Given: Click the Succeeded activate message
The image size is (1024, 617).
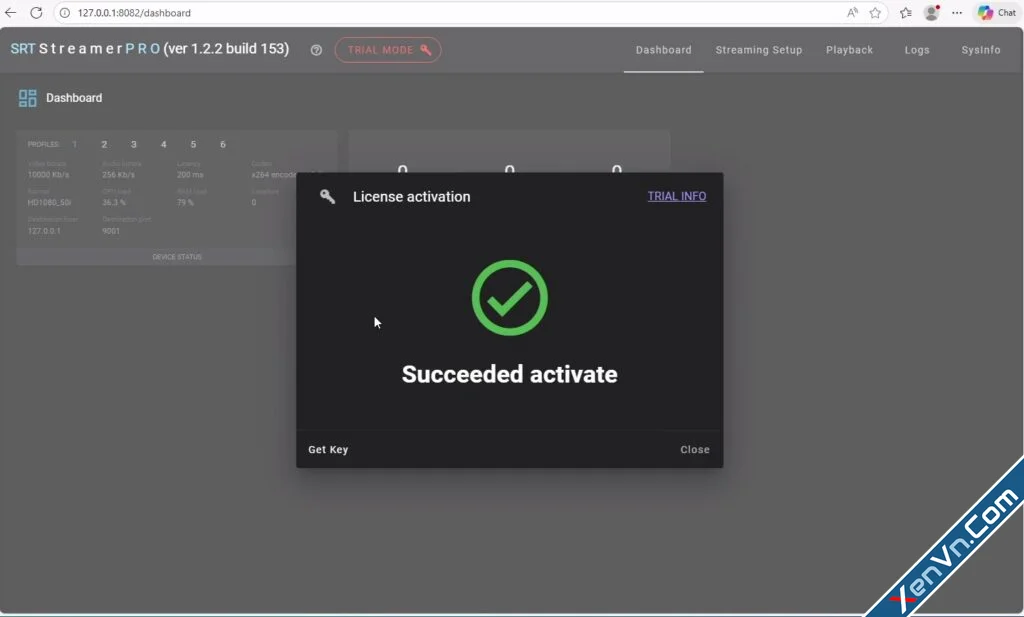Looking at the screenshot, I should click(x=509, y=374).
